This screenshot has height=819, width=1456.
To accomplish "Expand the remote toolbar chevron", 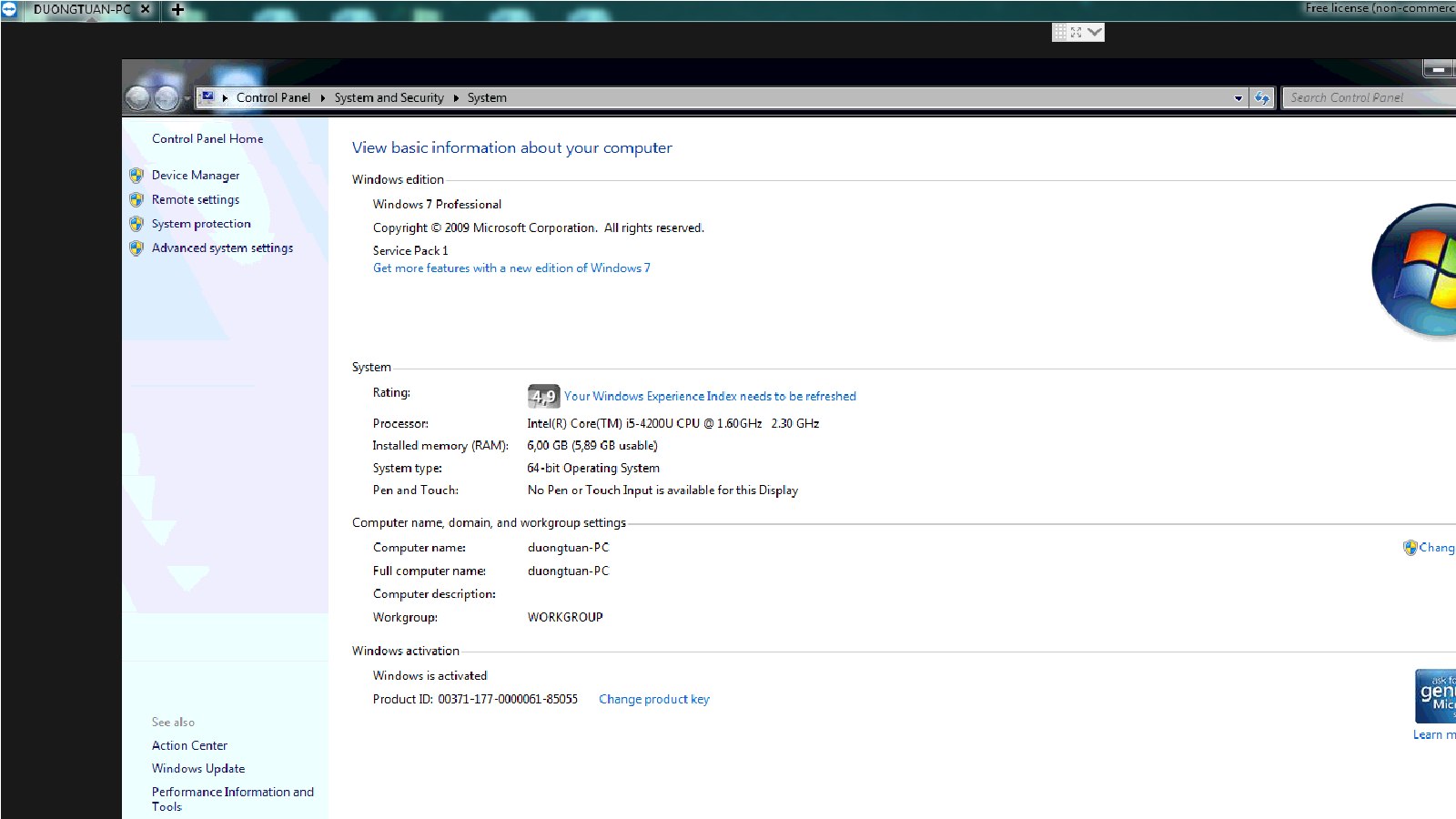I will point(1095,32).
